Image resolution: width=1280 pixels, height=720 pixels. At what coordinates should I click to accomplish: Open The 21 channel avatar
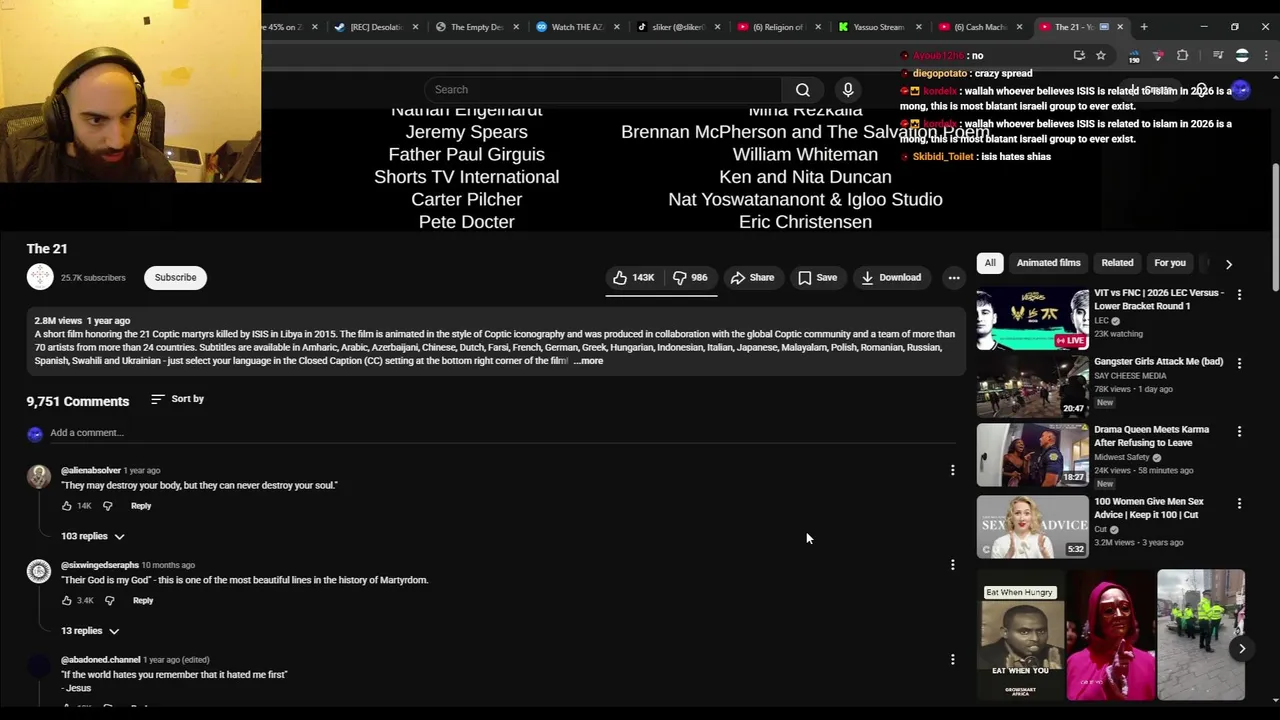point(40,277)
